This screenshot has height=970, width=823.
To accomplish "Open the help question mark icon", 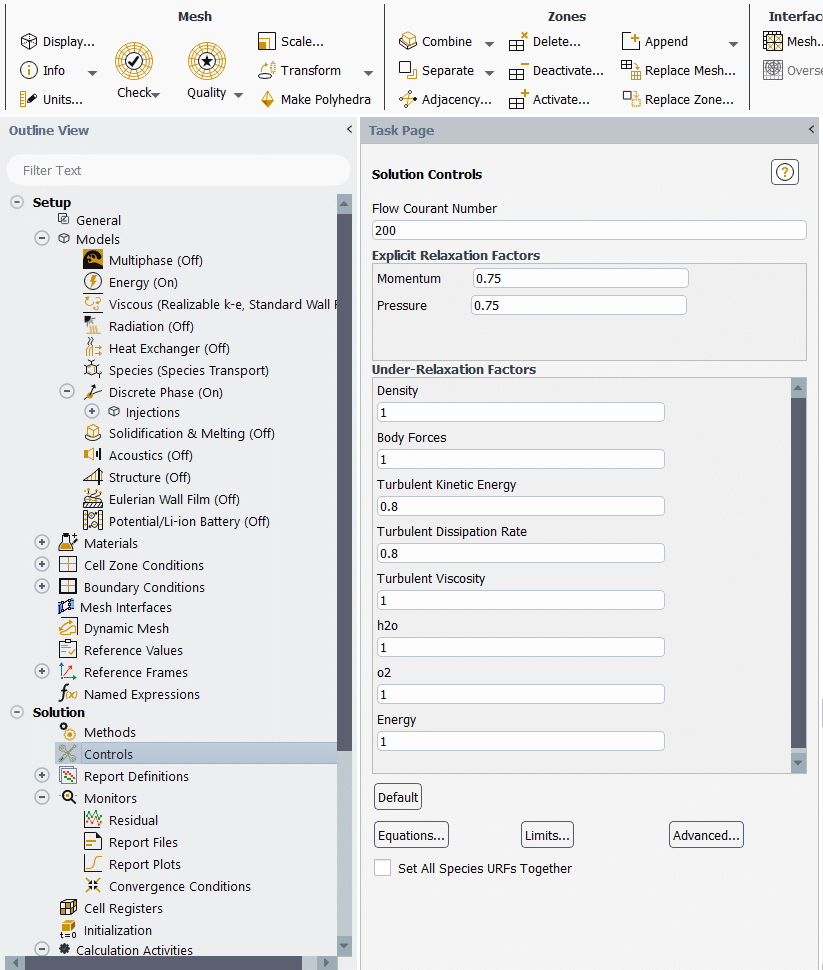I will pyautogui.click(x=785, y=172).
